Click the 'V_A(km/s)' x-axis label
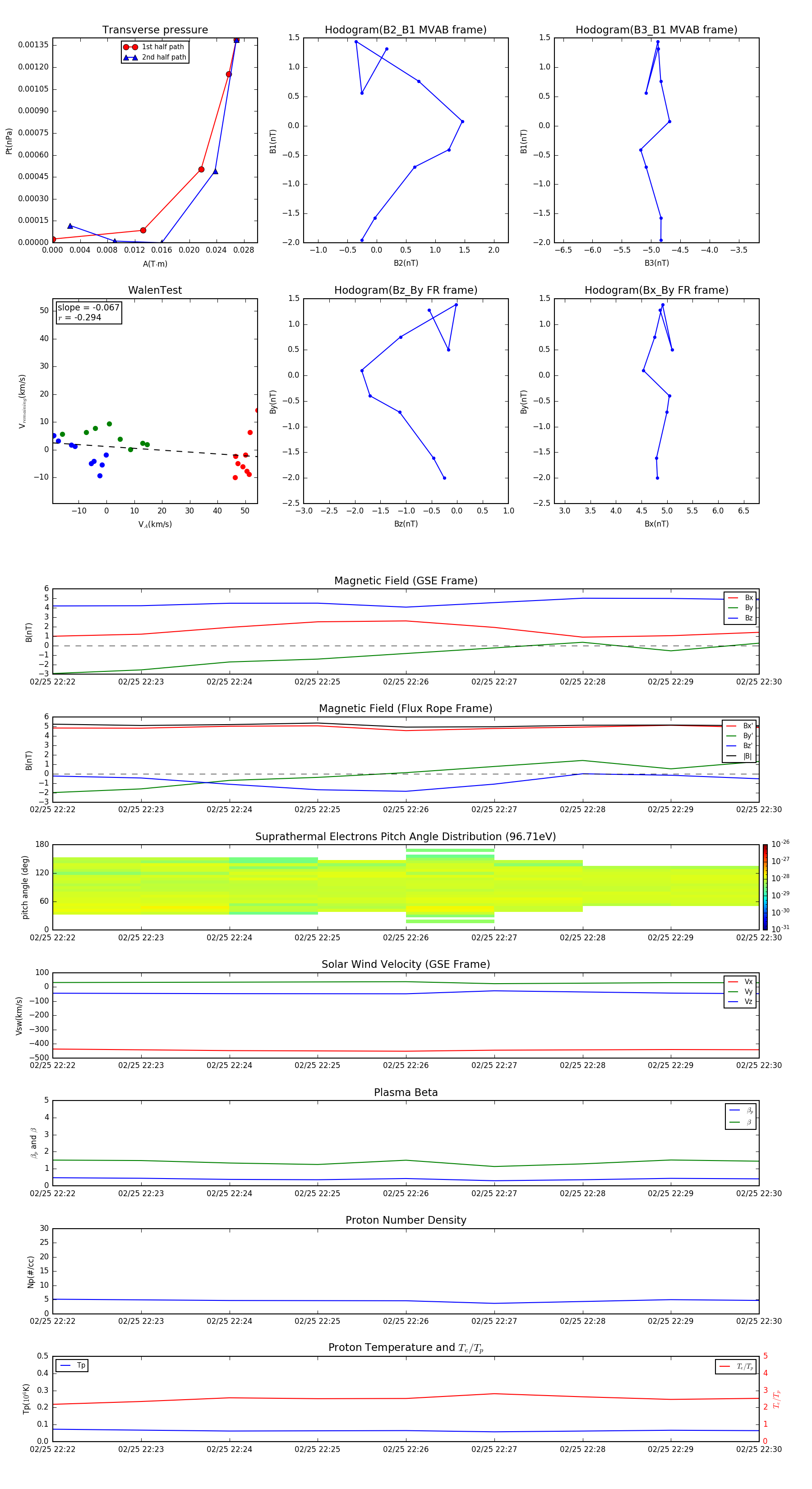 tap(155, 524)
